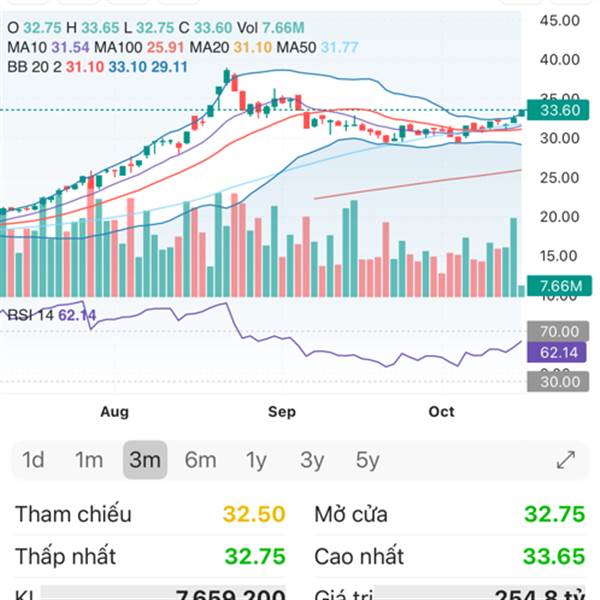The height and width of the screenshot is (600, 600).
Task: Tap the RSI 70.00 level marker
Action: [558, 331]
